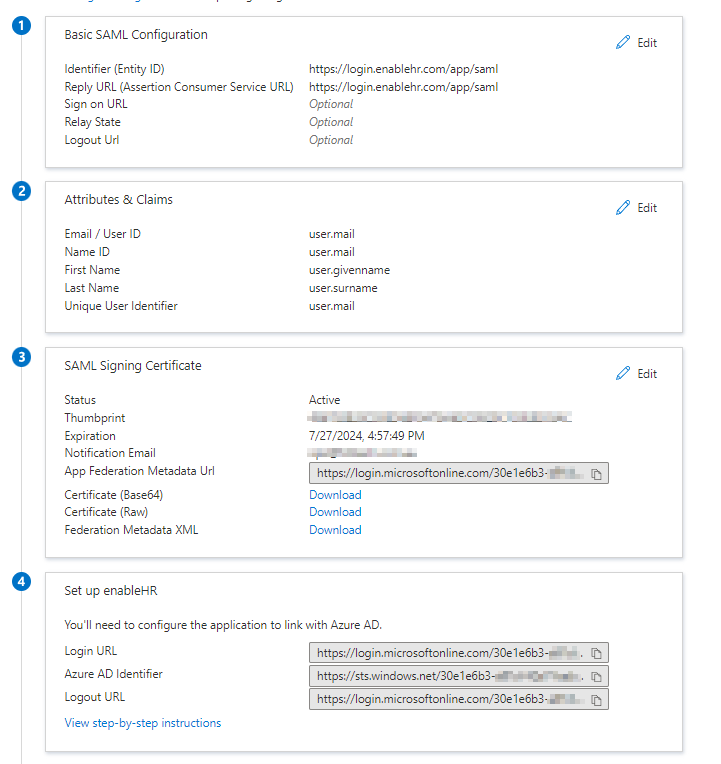Select the Identifier (Entity ID) URL value
Viewport: 721px width, 764px height.
point(403,69)
